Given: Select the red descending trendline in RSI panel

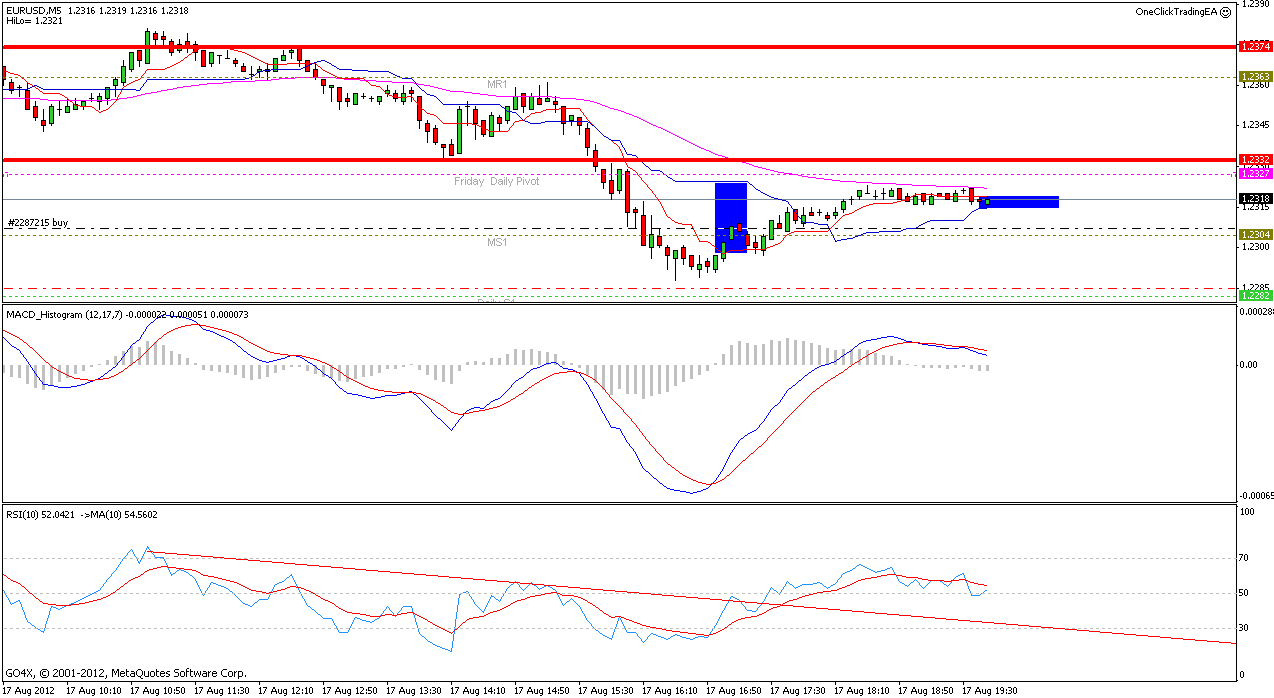Looking at the screenshot, I should tap(693, 597).
